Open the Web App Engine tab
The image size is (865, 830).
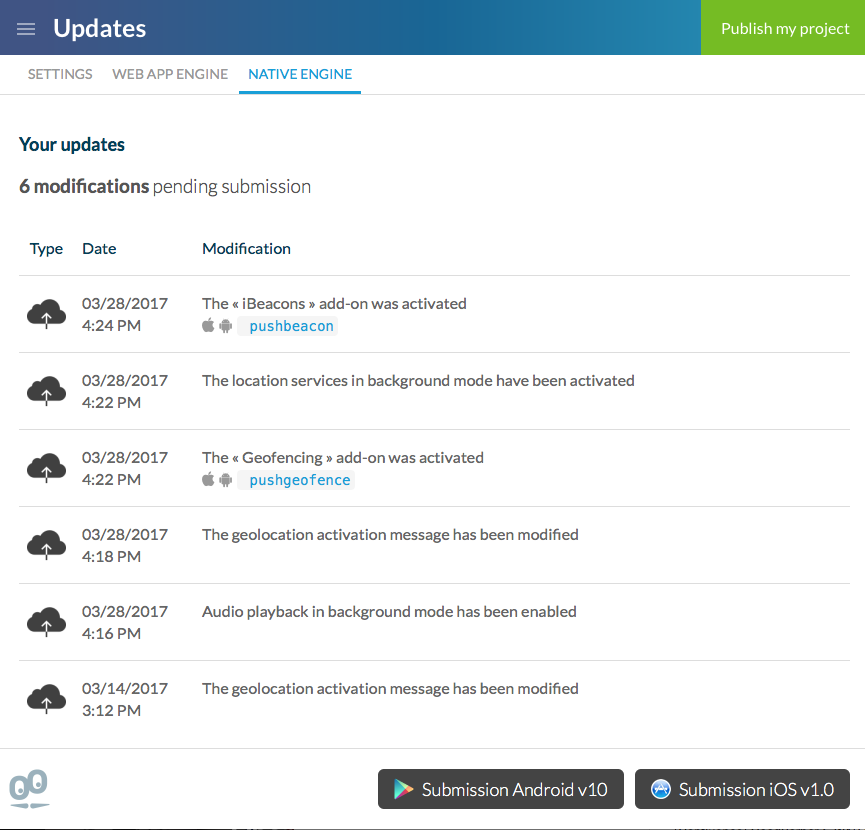(x=170, y=74)
